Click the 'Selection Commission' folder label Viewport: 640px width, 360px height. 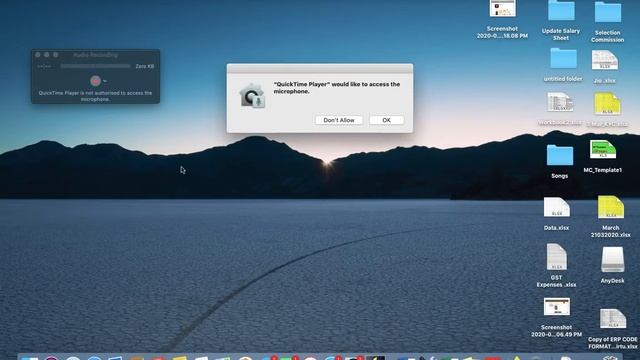pyautogui.click(x=607, y=36)
